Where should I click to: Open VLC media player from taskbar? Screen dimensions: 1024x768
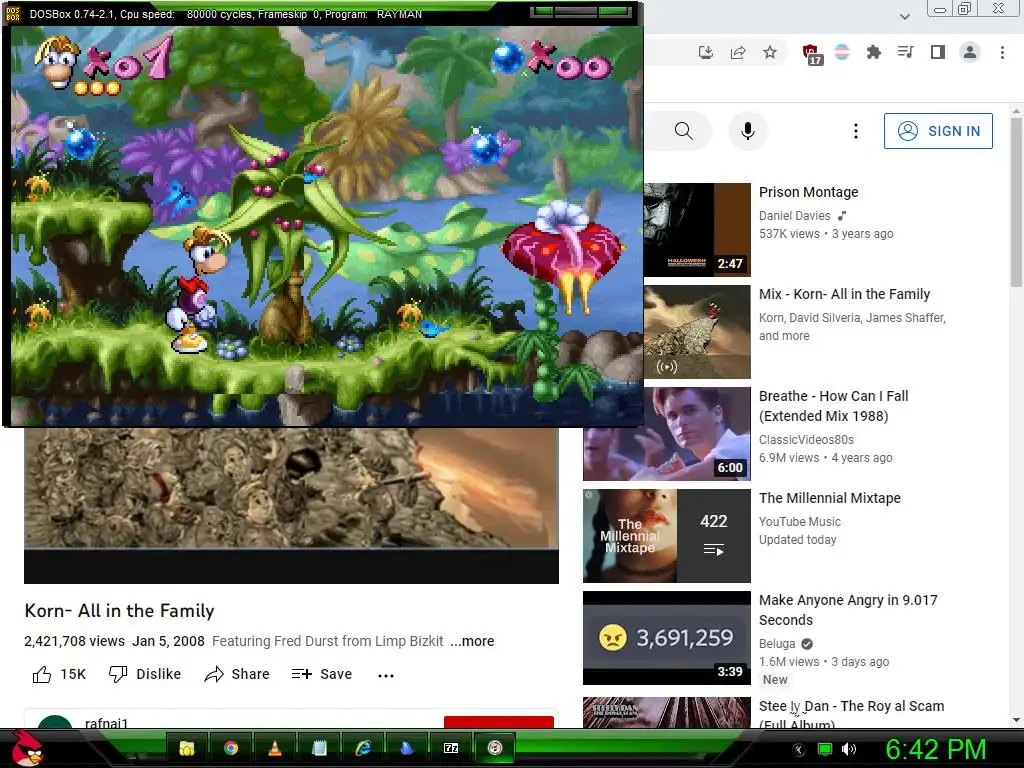pos(275,748)
